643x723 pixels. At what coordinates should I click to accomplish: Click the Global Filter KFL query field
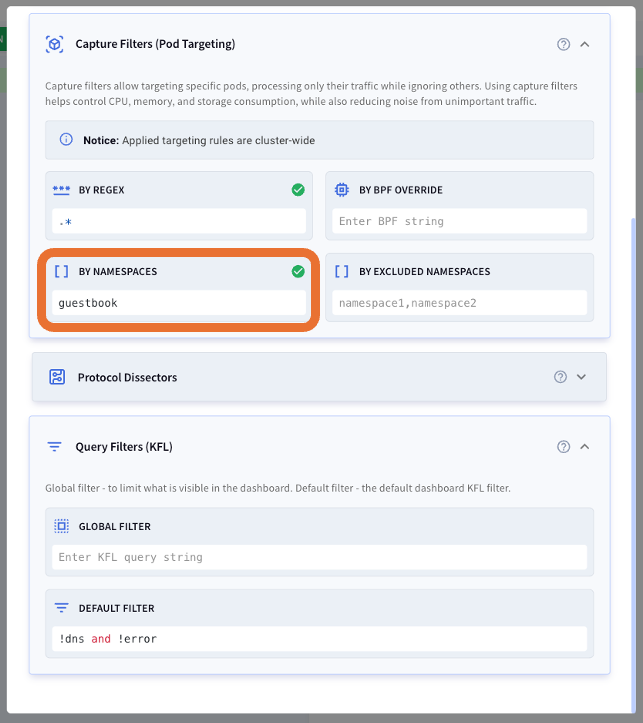(x=319, y=557)
